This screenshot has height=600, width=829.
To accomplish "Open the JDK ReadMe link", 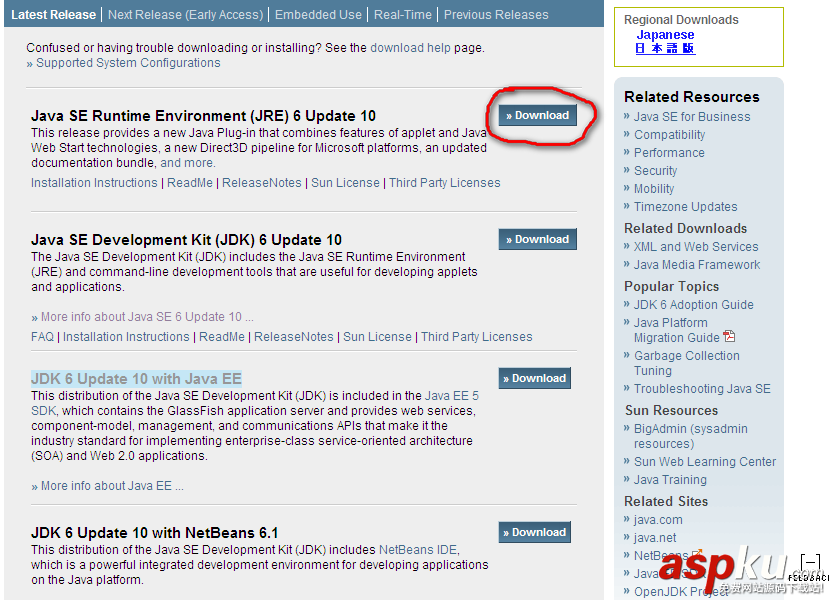I will pos(222,337).
